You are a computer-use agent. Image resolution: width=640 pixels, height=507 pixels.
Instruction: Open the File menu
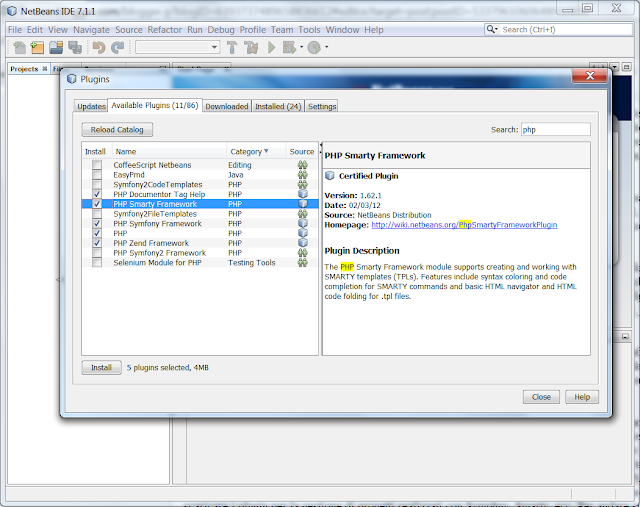coord(15,30)
